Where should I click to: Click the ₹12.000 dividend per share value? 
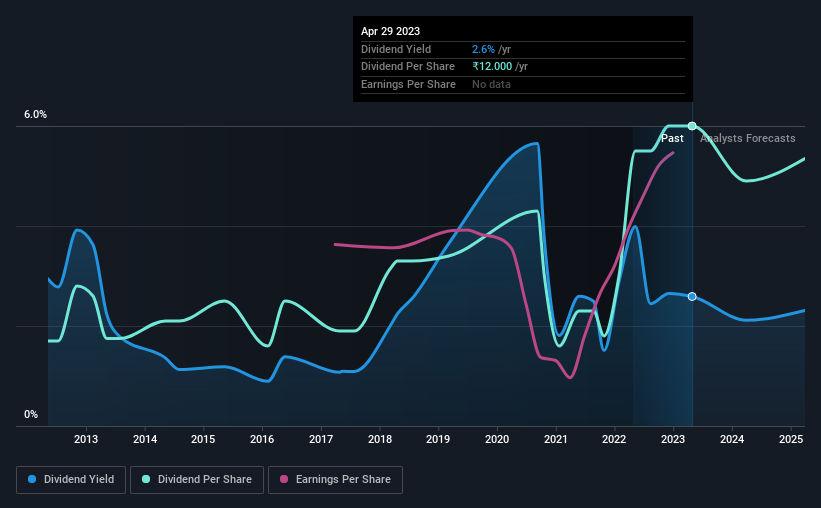click(492, 67)
